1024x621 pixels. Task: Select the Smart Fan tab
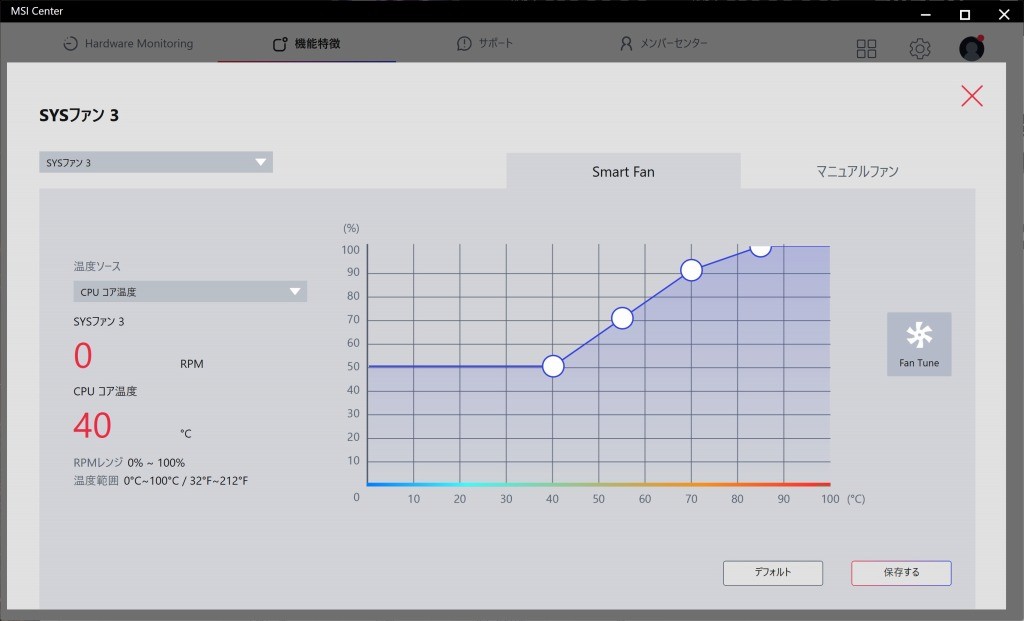tap(623, 171)
